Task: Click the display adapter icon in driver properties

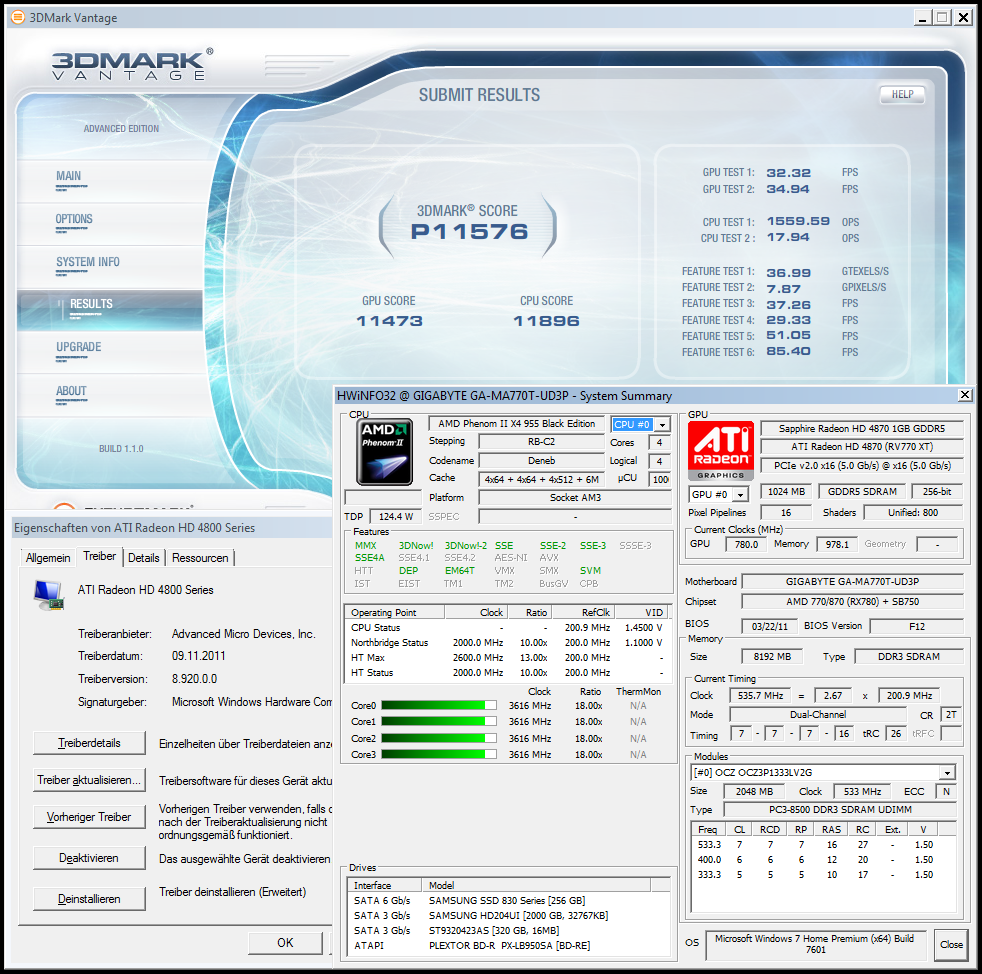Action: click(x=50, y=595)
